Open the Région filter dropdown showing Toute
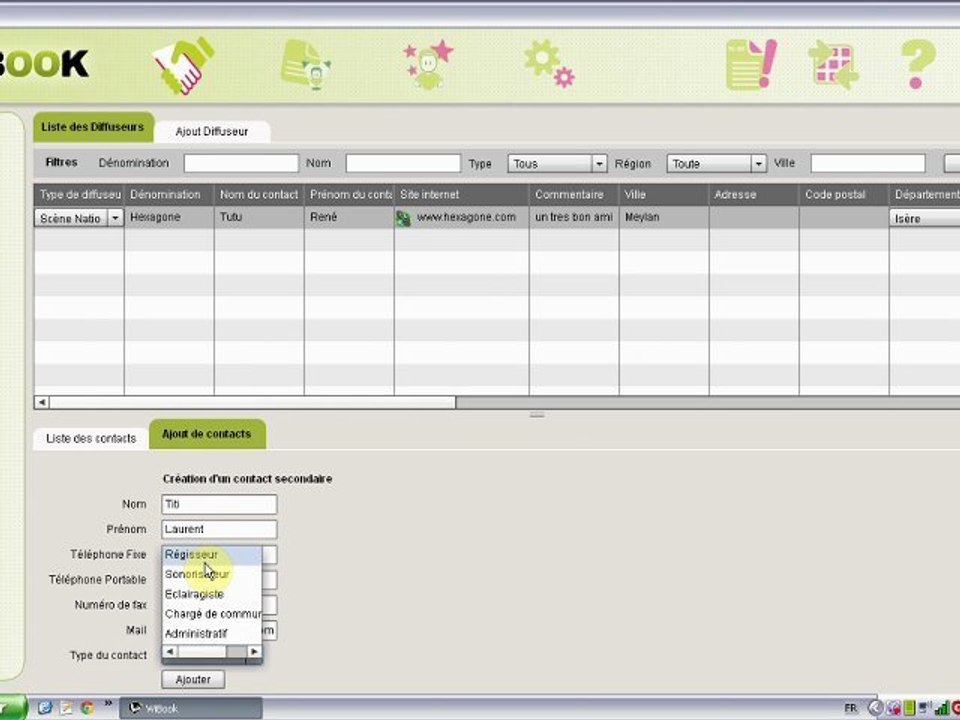 point(716,163)
